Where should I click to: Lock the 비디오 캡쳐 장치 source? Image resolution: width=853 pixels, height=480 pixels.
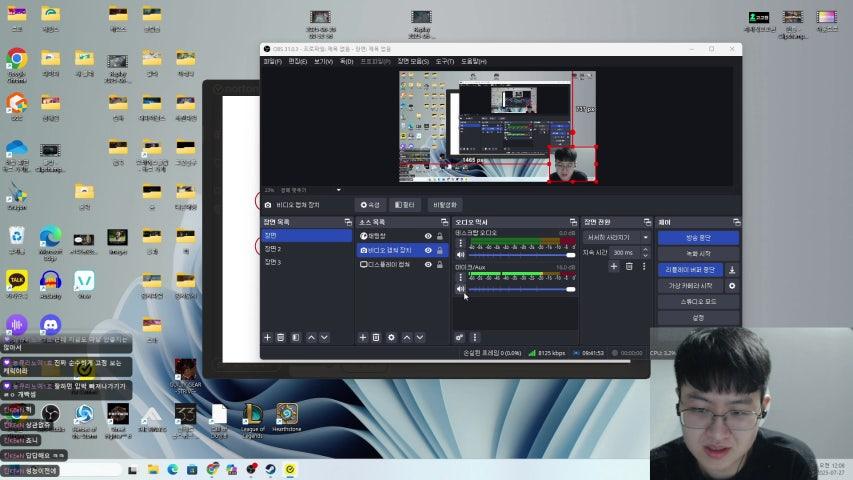(440, 250)
